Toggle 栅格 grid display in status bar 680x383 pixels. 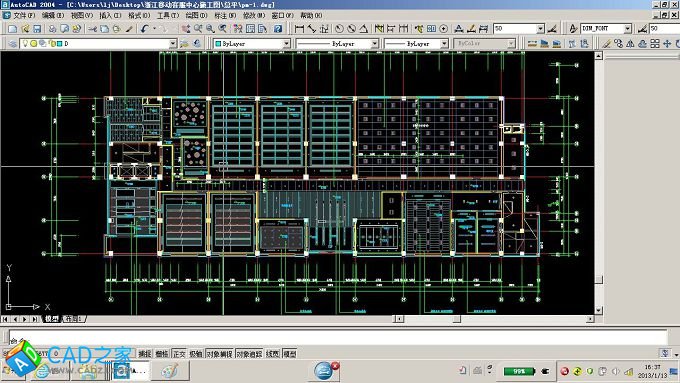tap(162, 354)
